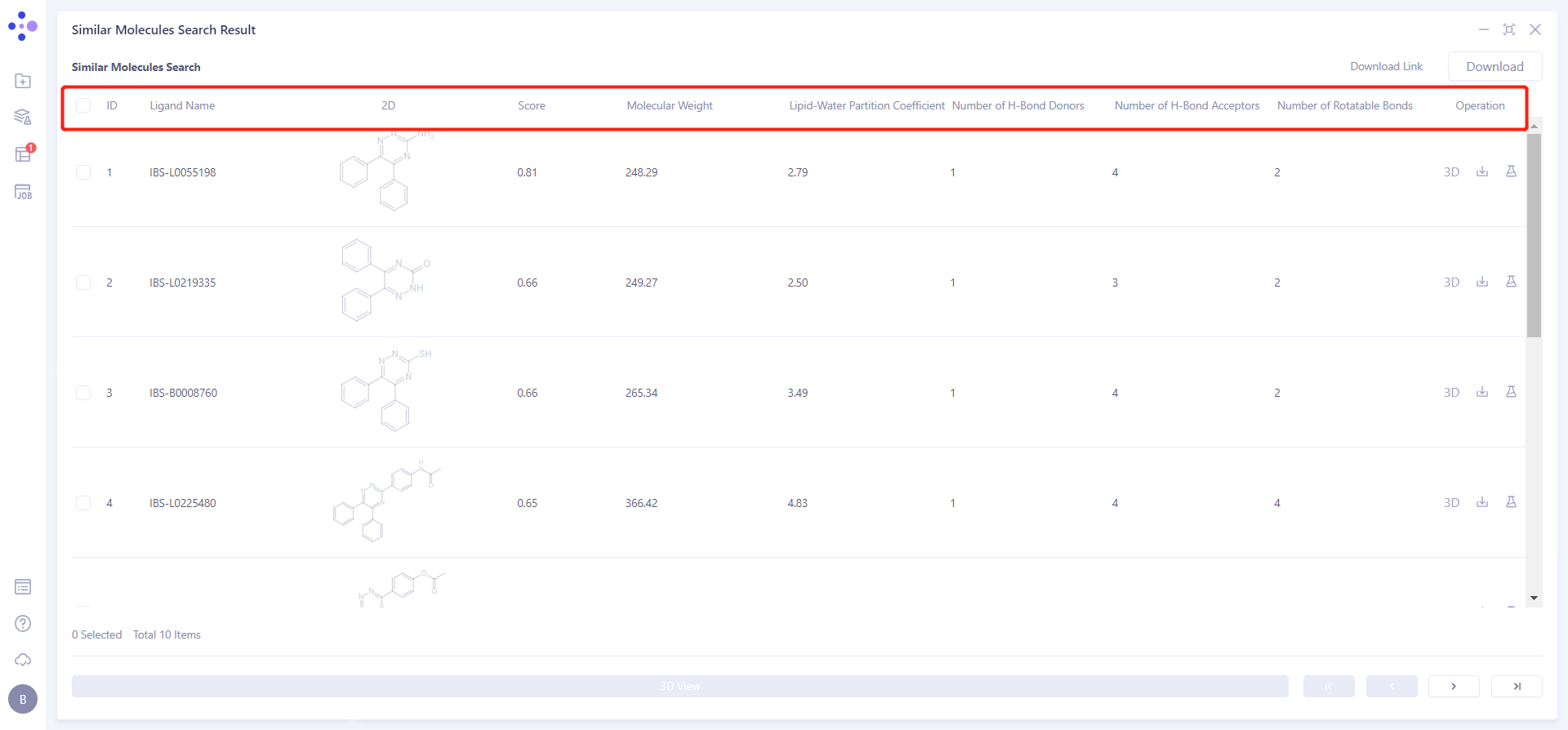Go to next page of results
The image size is (1568, 730).
click(1454, 686)
